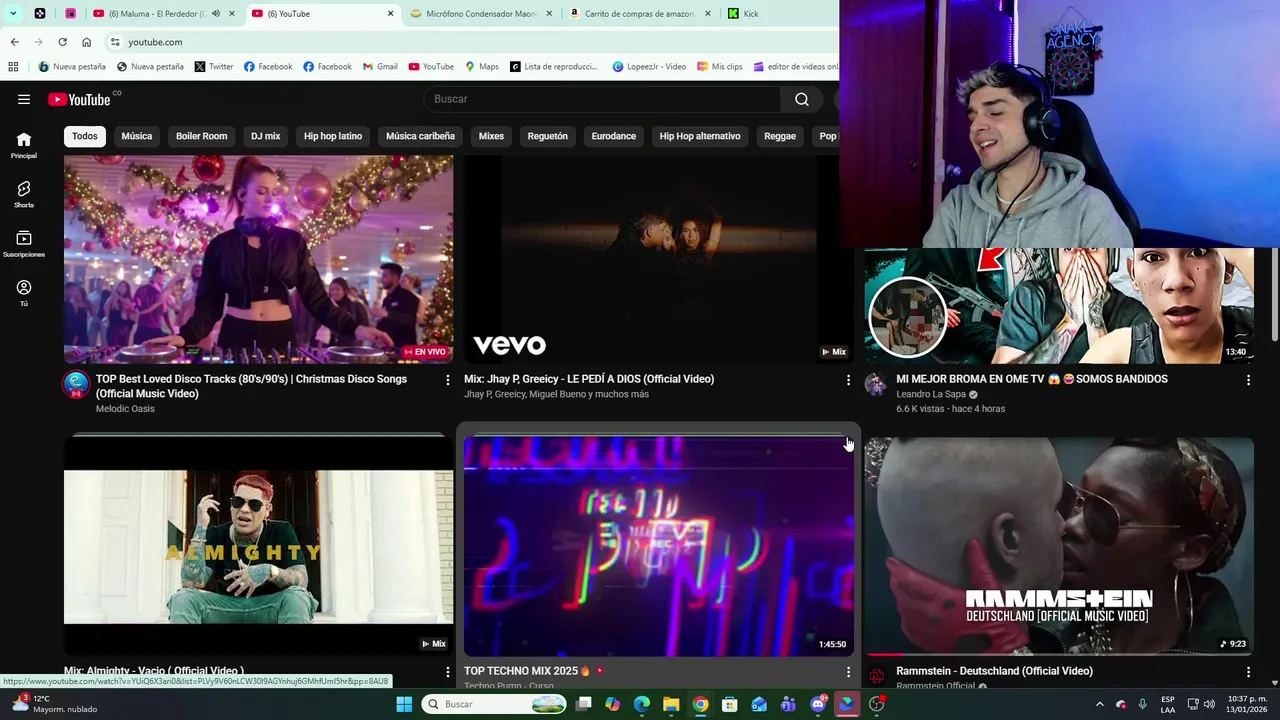Focus the YouTube Buscar search field
The image size is (1280, 720).
click(603, 99)
